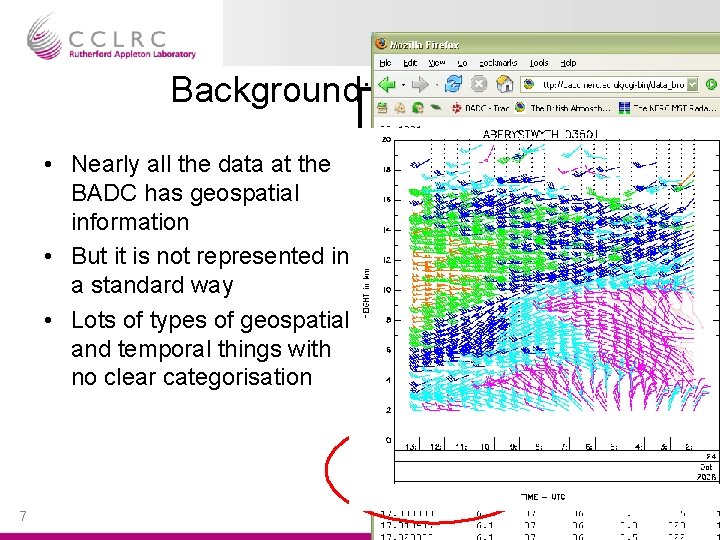Open the Back button history dropdown arrow
The image size is (720, 540).
[x=403, y=85]
